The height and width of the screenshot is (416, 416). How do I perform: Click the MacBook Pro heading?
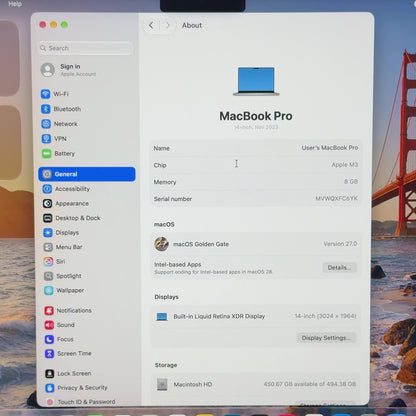coord(256,116)
